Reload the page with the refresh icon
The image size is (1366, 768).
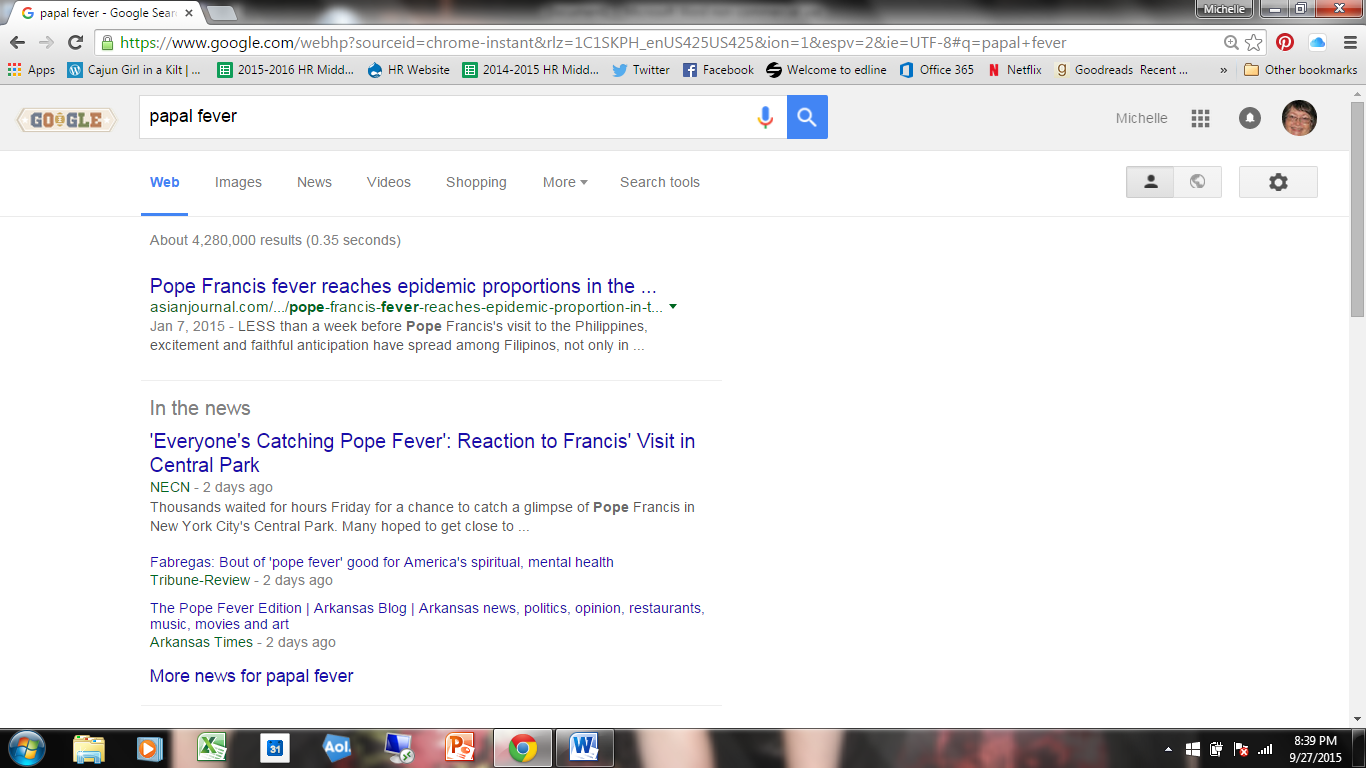pos(75,42)
